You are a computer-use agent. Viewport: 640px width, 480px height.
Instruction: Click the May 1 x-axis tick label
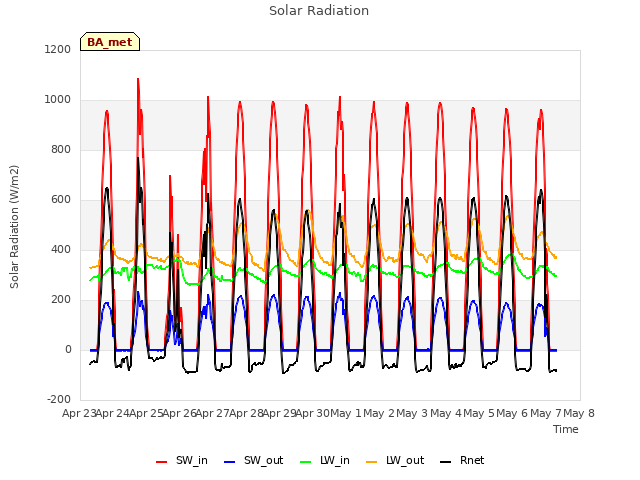coord(346,413)
